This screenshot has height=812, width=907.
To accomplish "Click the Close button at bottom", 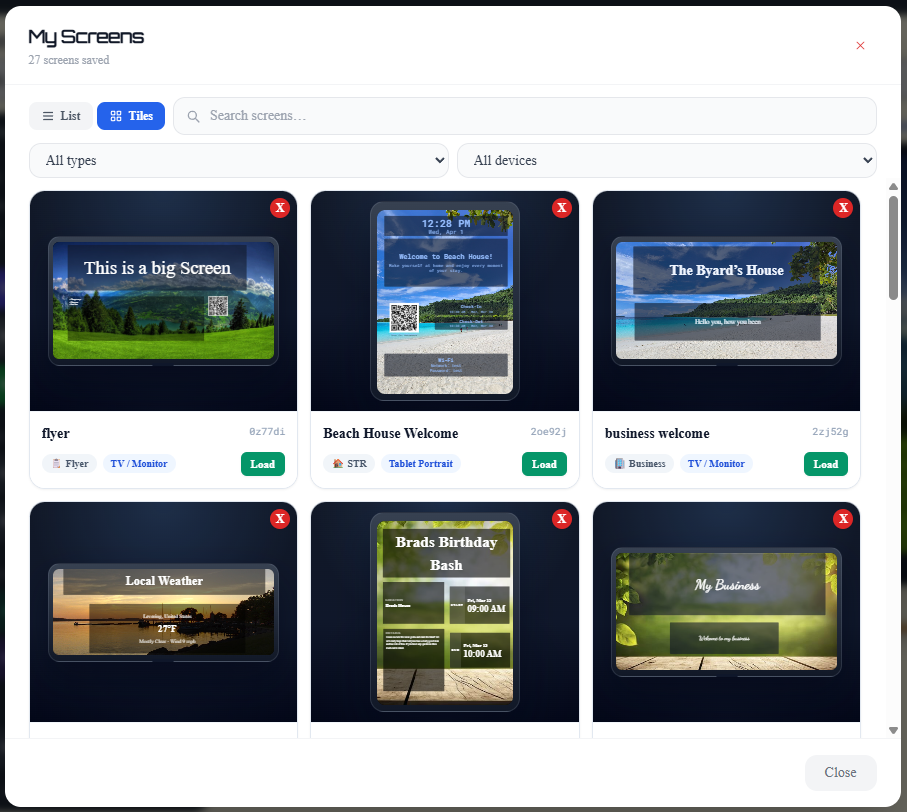I will click(840, 772).
